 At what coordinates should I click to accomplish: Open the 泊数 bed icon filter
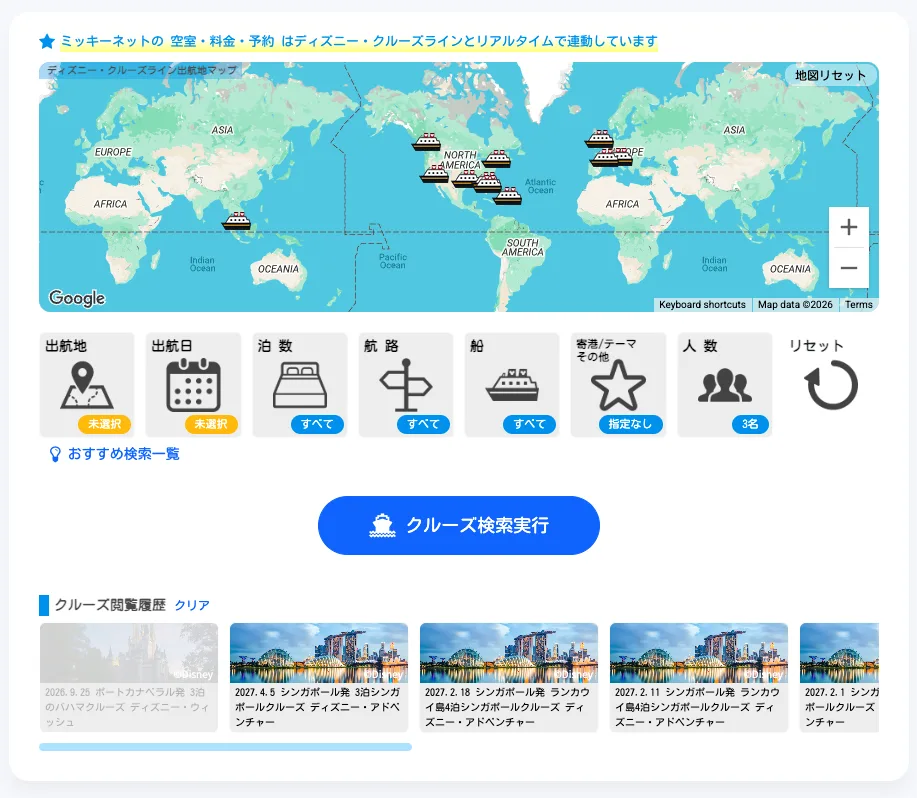point(299,385)
